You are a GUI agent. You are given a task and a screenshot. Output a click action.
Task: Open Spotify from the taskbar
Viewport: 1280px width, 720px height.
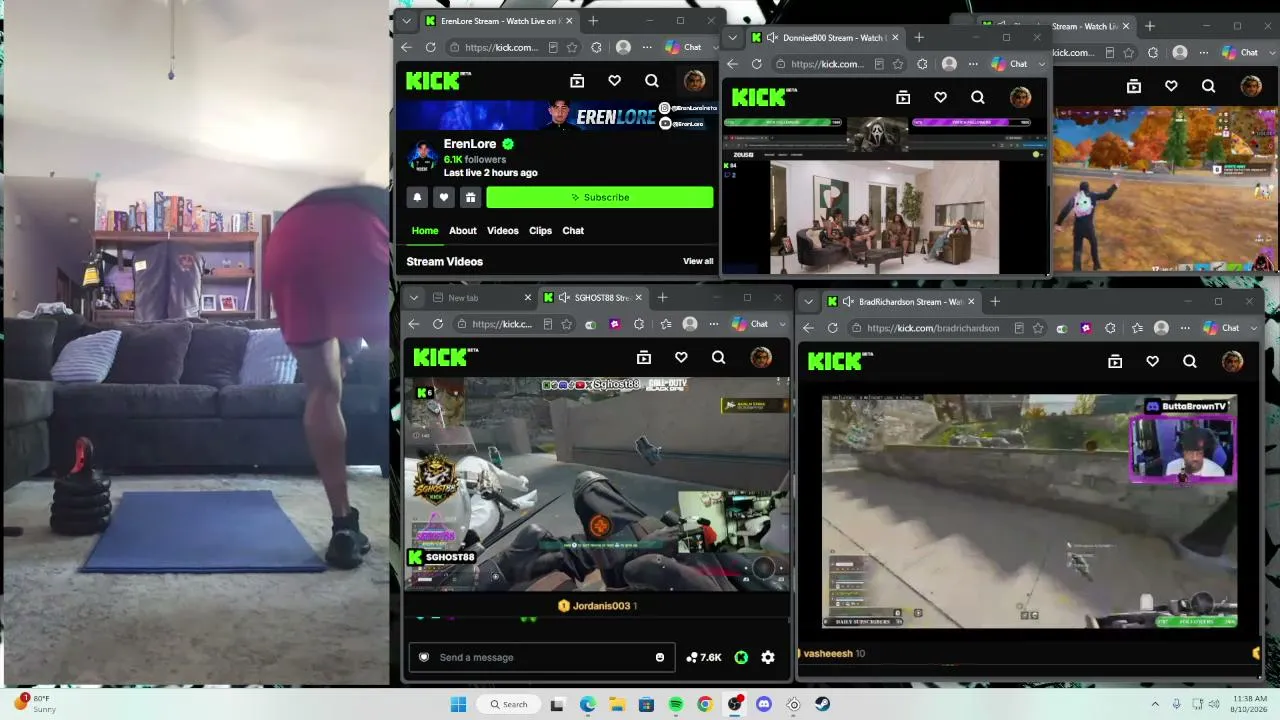click(676, 704)
